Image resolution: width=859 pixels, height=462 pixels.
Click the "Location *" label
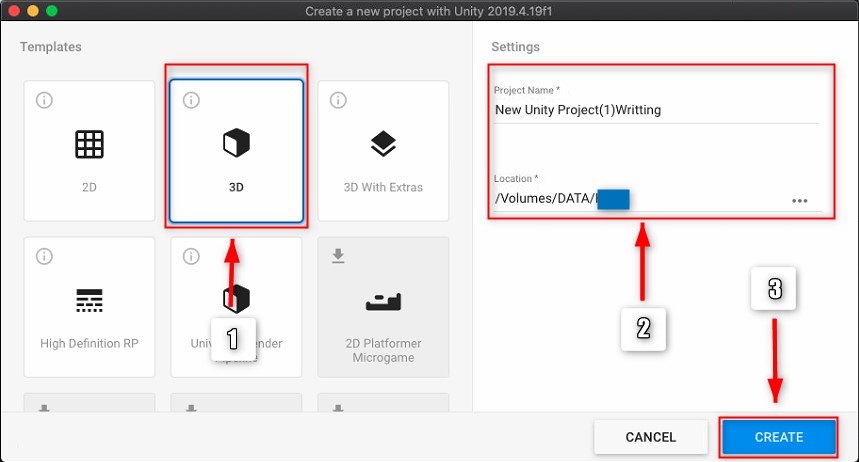(516, 179)
